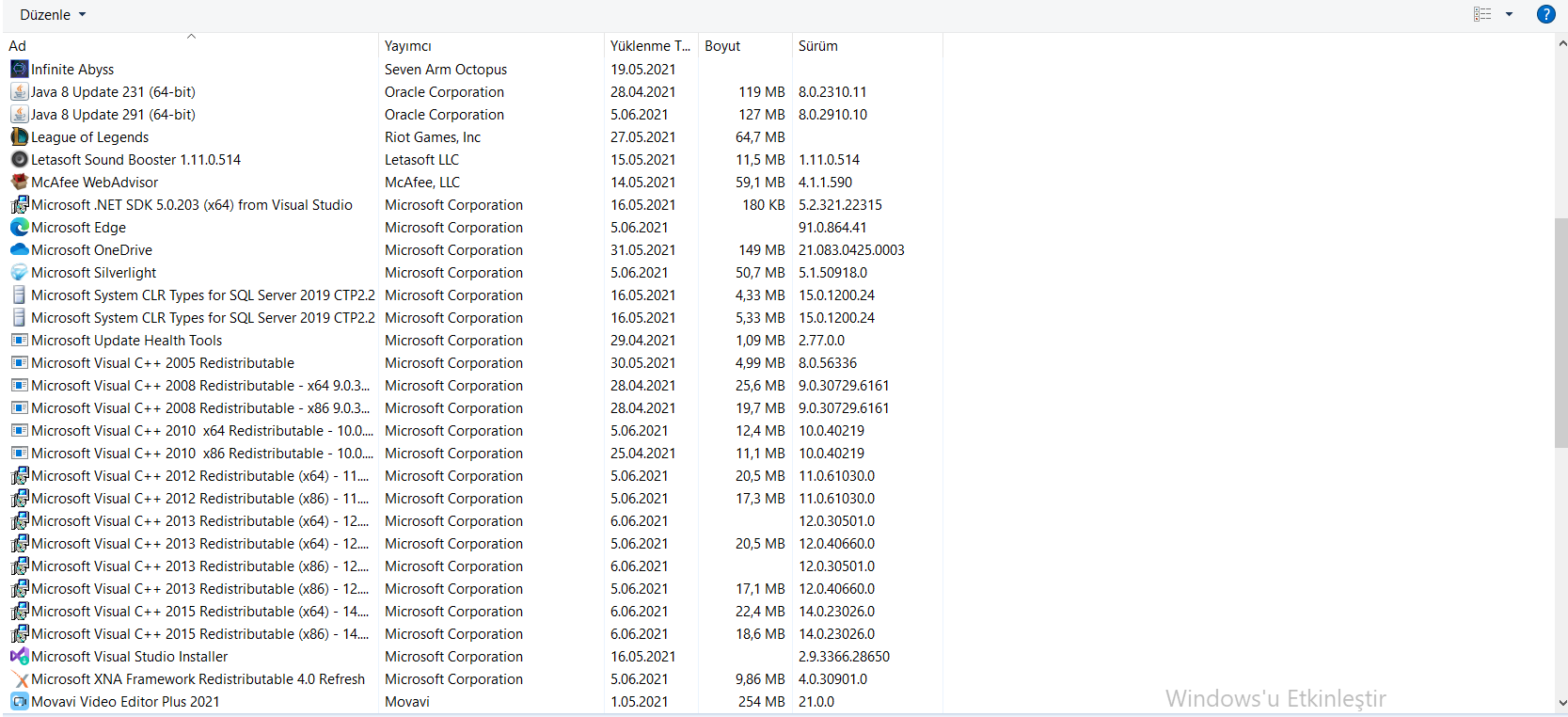Viewport: 1568px width, 717px height.
Task: Select the League of Legends icon
Action: [x=19, y=136]
